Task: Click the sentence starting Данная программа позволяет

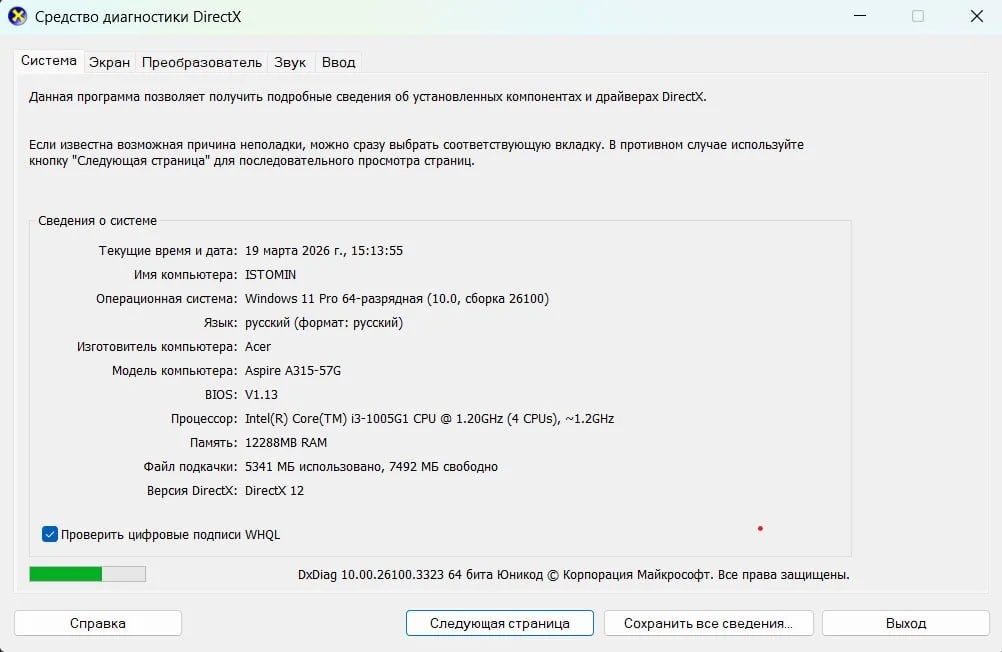Action: pyautogui.click(x=367, y=97)
